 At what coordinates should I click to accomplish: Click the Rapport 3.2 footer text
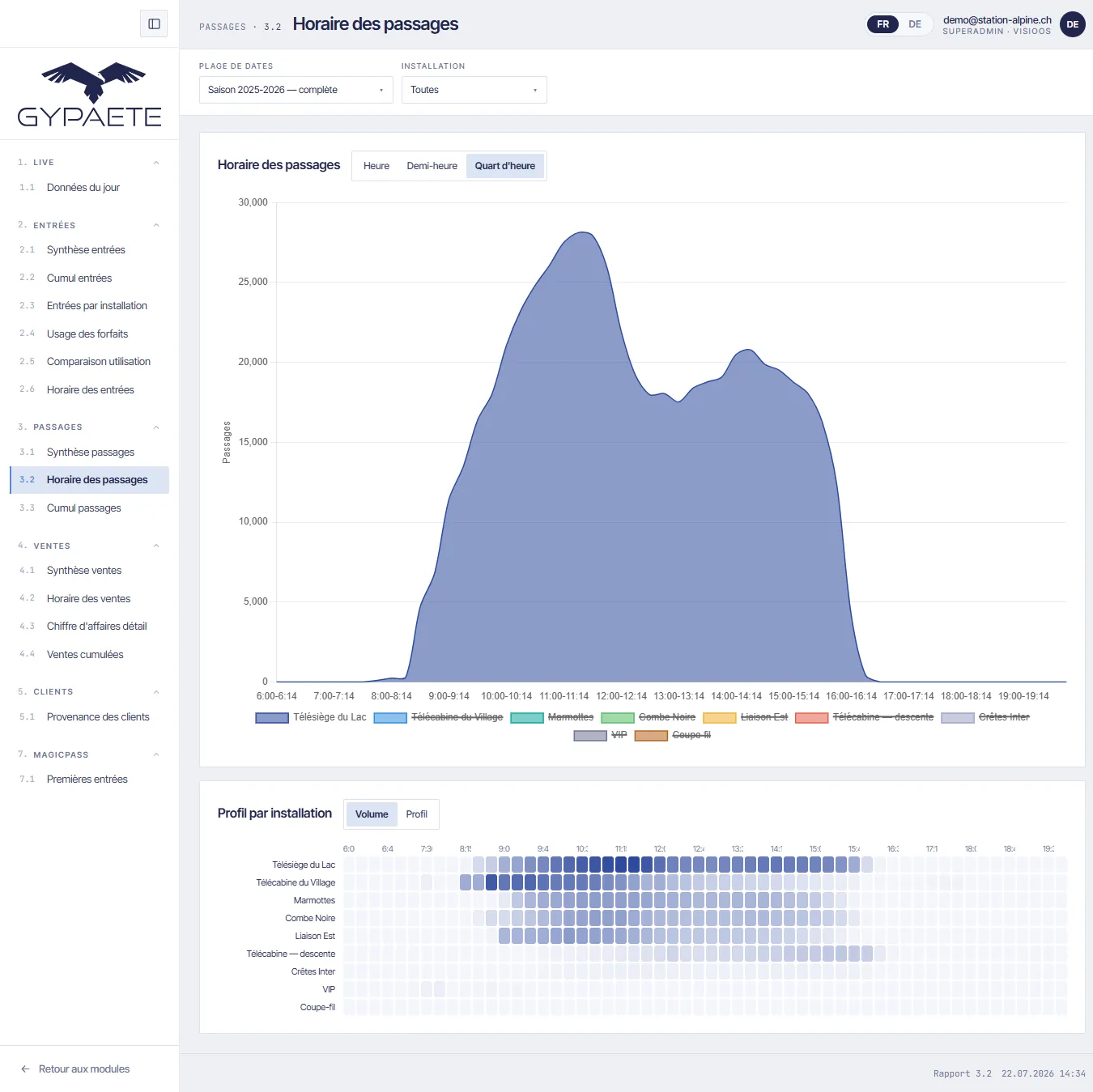(x=962, y=1073)
